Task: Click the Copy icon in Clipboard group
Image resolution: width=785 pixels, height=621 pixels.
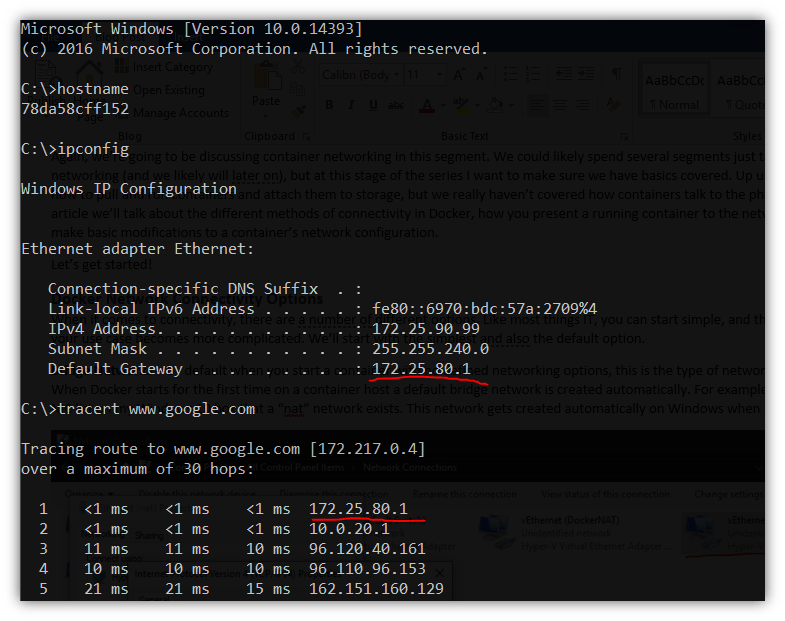Action: click(x=297, y=89)
